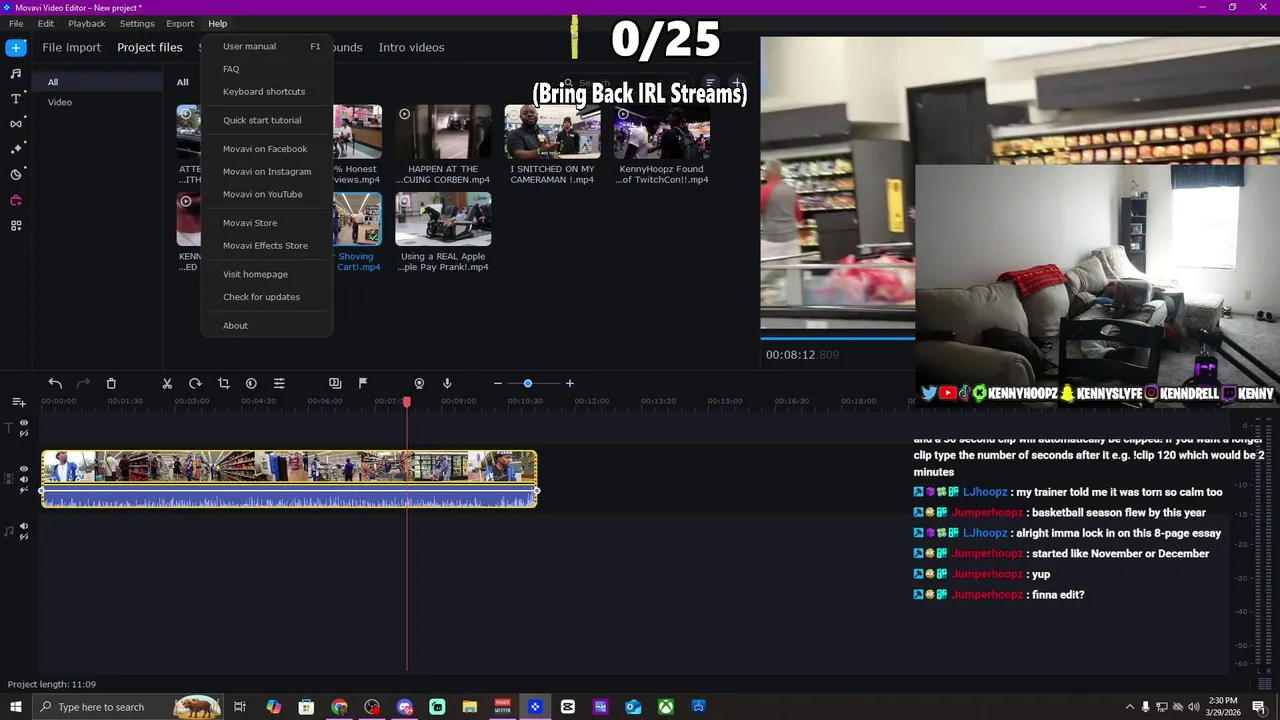Viewport: 1280px width, 720px height.
Task: Open the Settings menu
Action: pyautogui.click(x=137, y=23)
